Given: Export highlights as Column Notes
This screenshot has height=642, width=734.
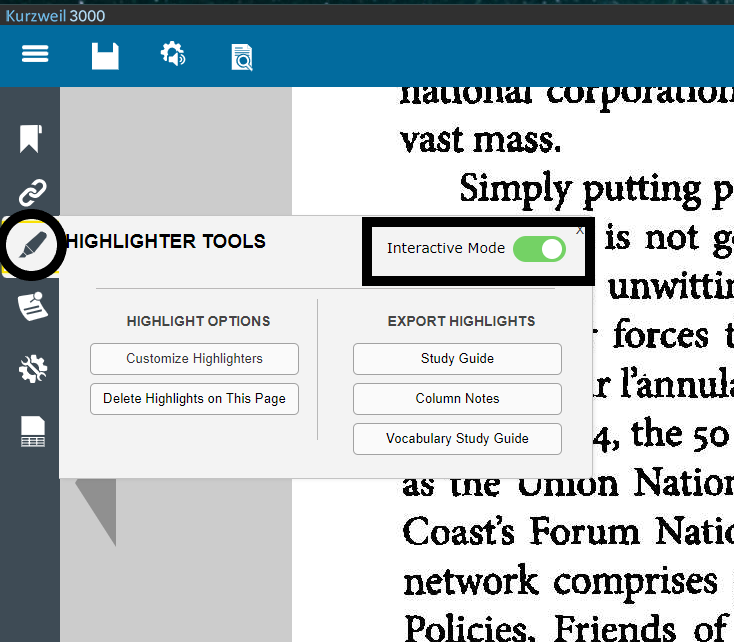Looking at the screenshot, I should pyautogui.click(x=457, y=398).
